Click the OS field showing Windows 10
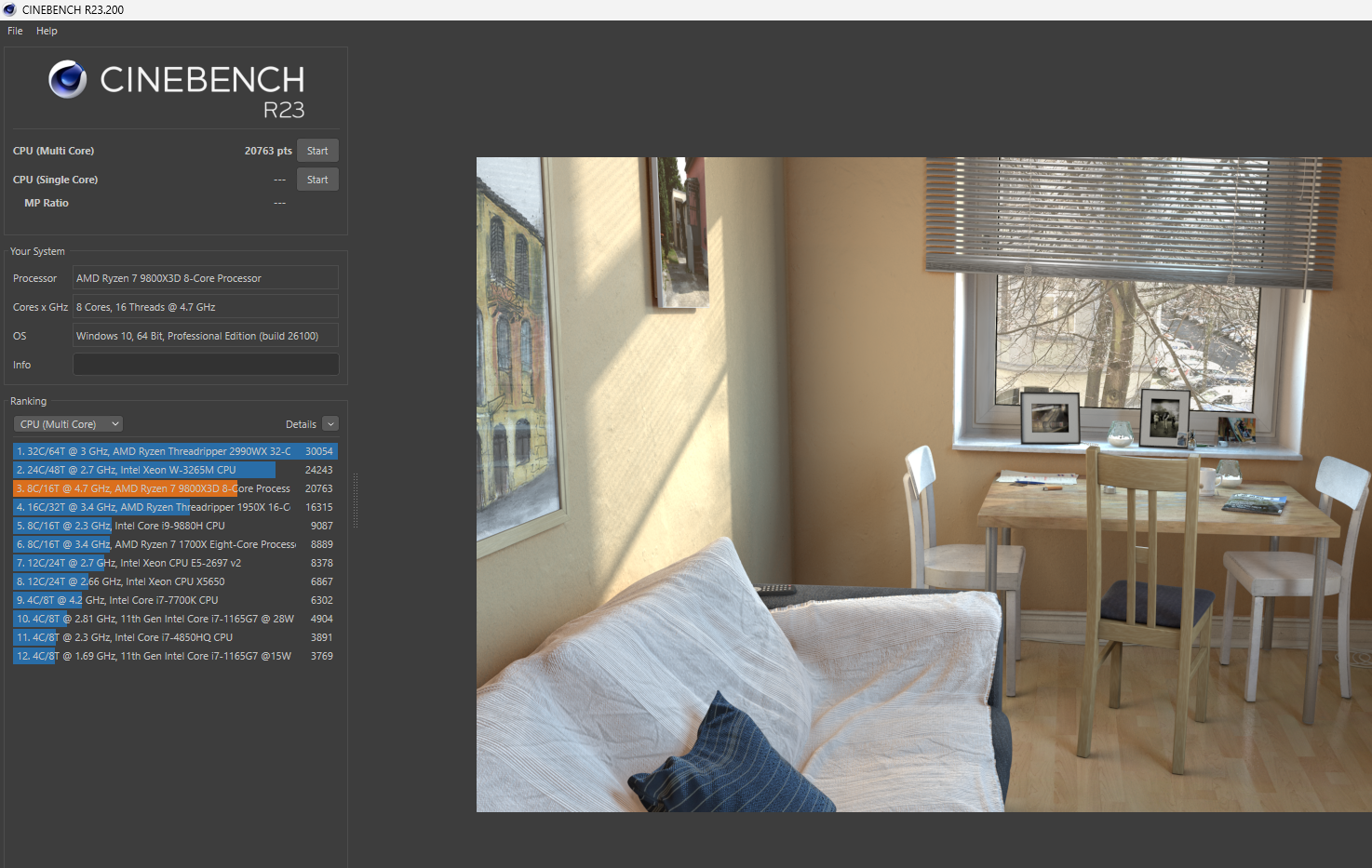Viewport: 1372px width, 868px height. pyautogui.click(x=206, y=336)
